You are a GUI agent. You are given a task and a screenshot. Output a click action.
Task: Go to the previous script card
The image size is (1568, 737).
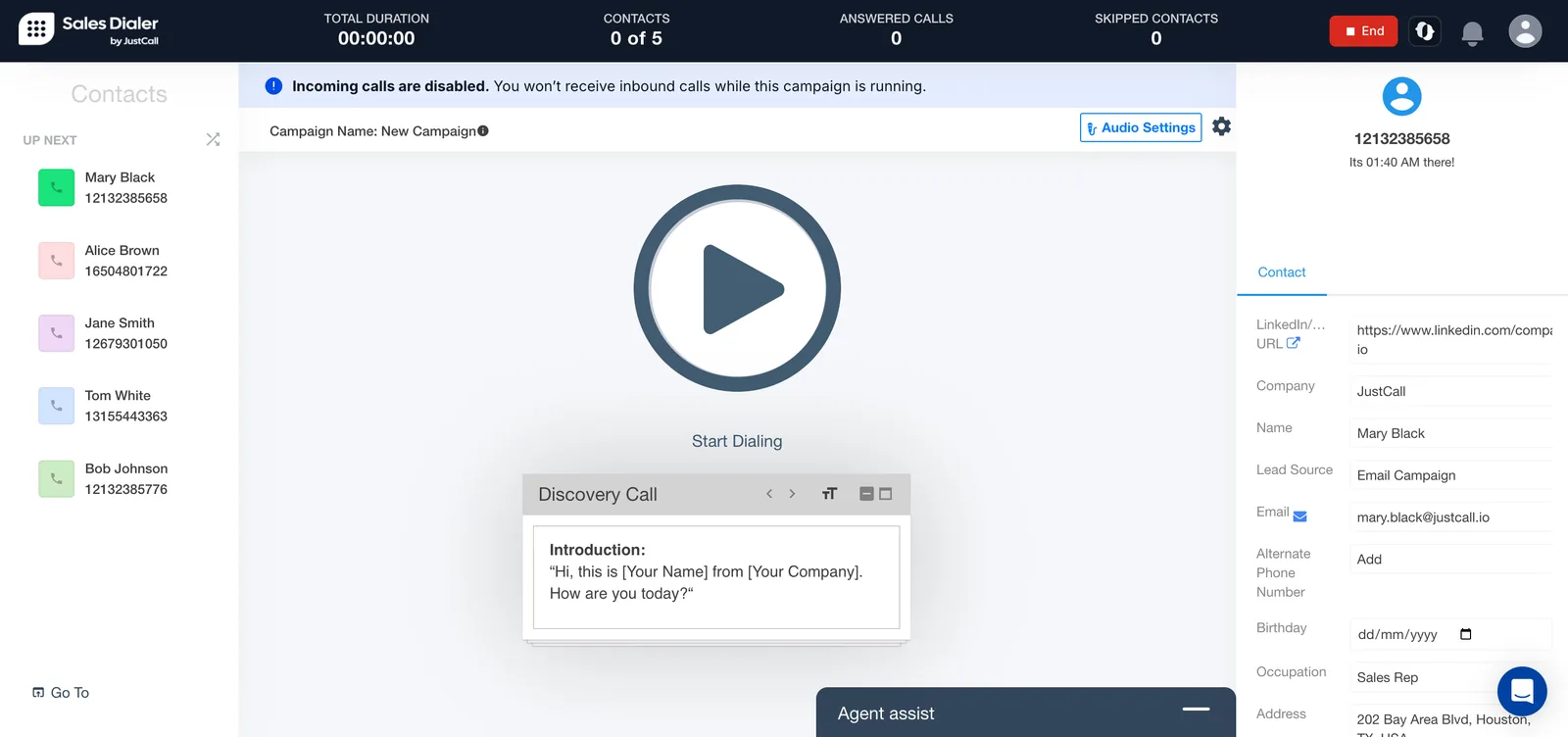769,494
